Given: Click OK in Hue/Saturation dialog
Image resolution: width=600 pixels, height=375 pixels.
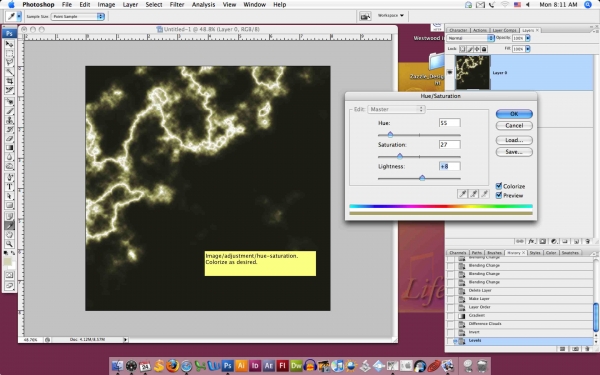Looking at the screenshot, I should click(514, 114).
